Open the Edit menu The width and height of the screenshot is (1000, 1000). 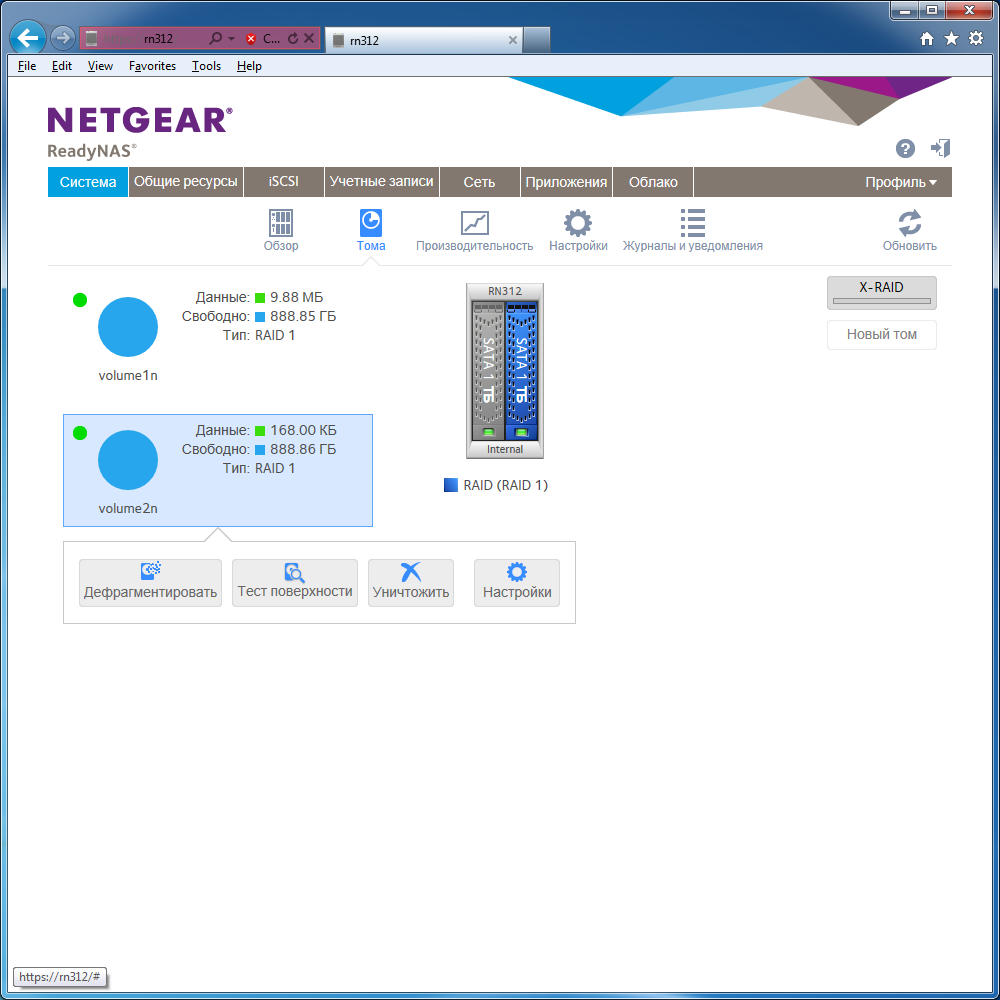pyautogui.click(x=62, y=66)
